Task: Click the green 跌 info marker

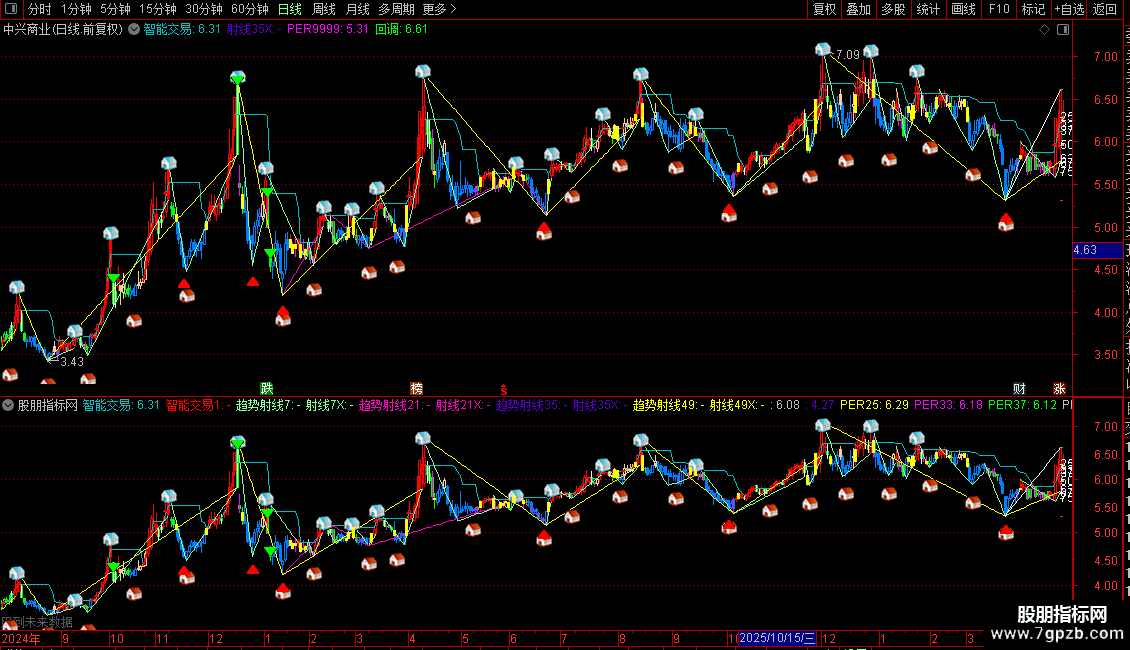Action: pyautogui.click(x=267, y=388)
